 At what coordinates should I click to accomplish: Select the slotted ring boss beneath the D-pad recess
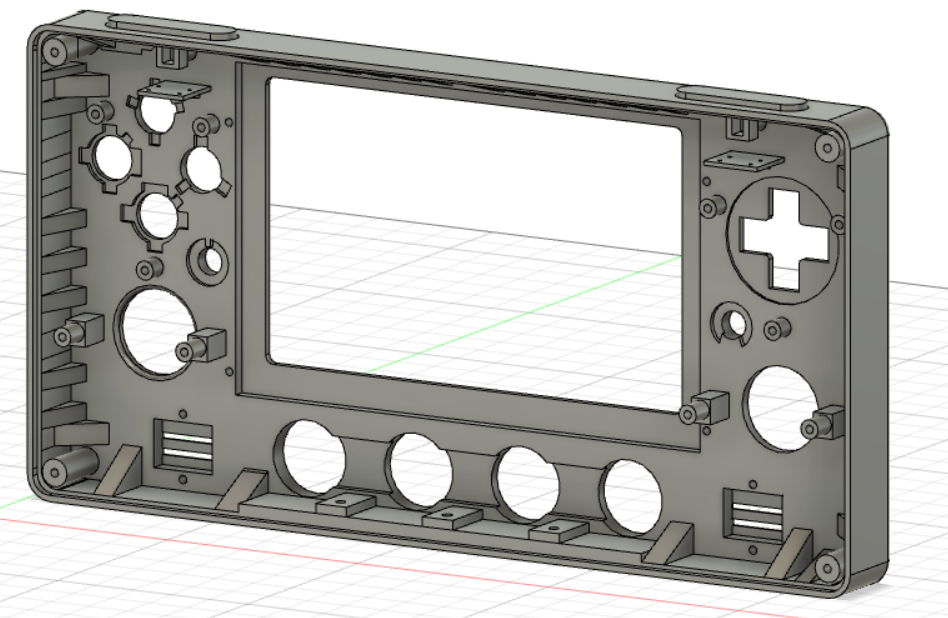[x=732, y=324]
